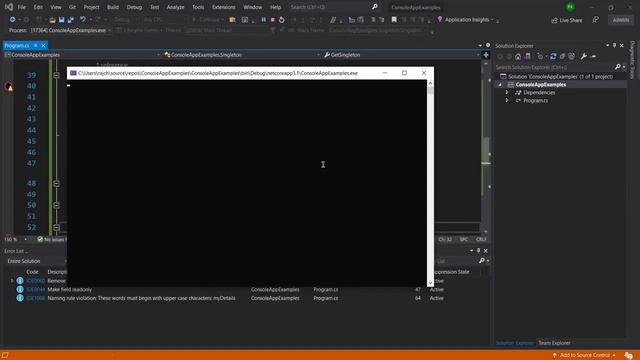Open the Analyze menu
Screen dimensions: 640x360
tap(175, 7)
